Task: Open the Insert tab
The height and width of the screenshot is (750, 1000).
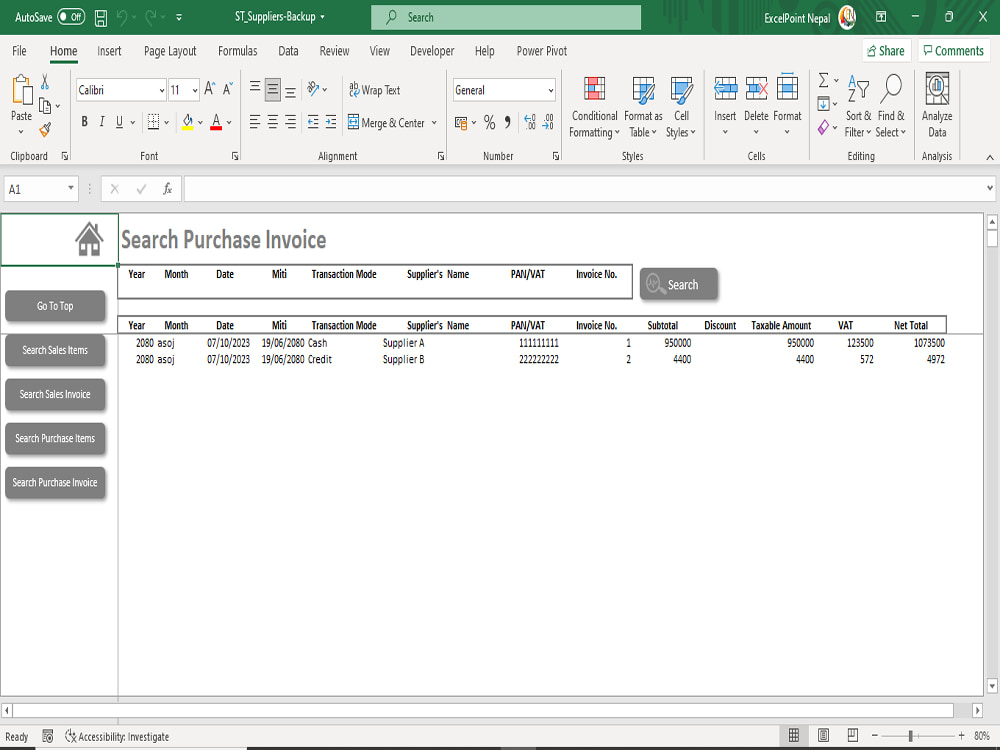Action: 109,51
